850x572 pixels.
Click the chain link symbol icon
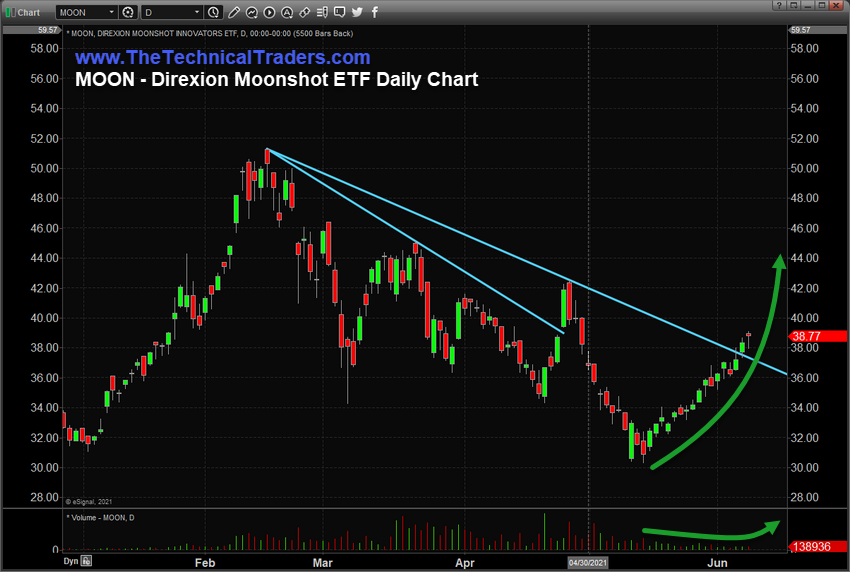click(x=305, y=12)
